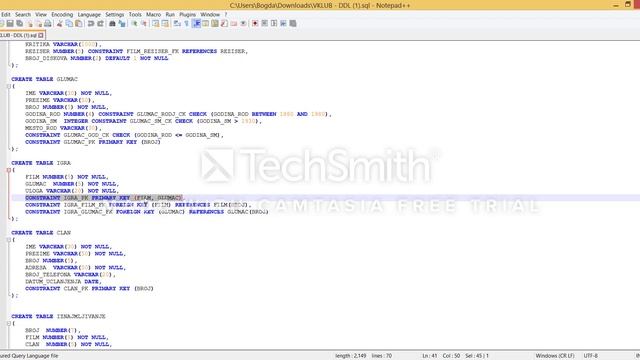Screen dimensions: 640x360
Task: Open the View menu
Action: (41, 14)
